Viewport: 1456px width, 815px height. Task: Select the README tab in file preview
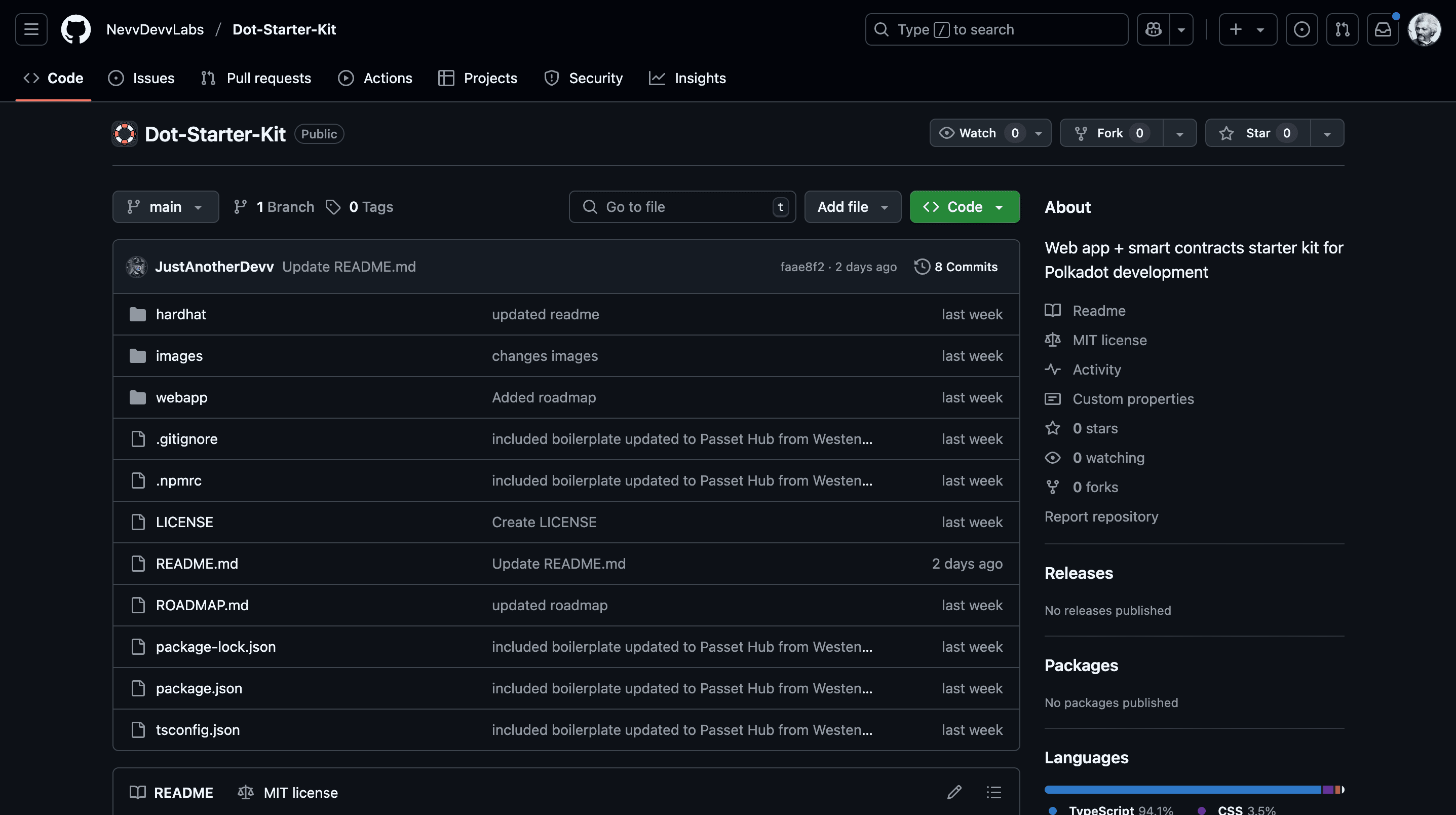point(172,792)
